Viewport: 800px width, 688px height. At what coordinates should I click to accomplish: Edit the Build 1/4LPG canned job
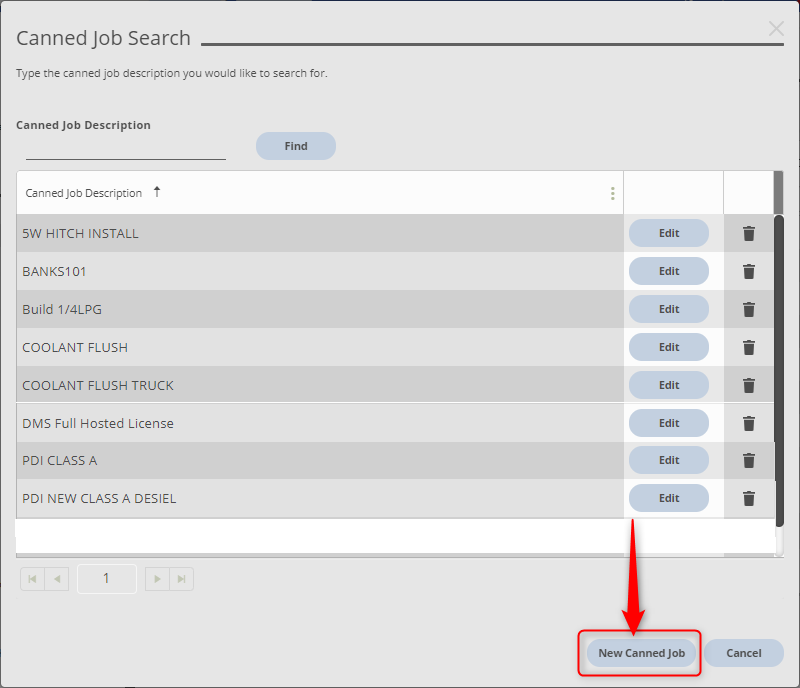(x=668, y=309)
